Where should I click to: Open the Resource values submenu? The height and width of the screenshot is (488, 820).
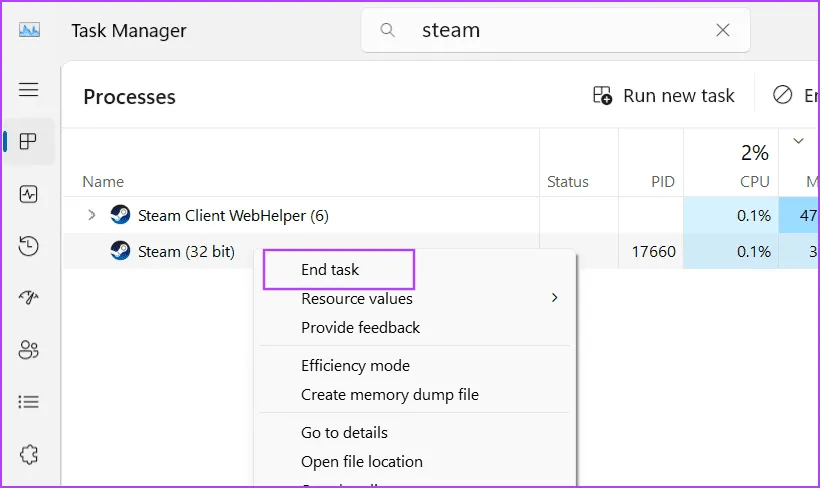(x=356, y=298)
